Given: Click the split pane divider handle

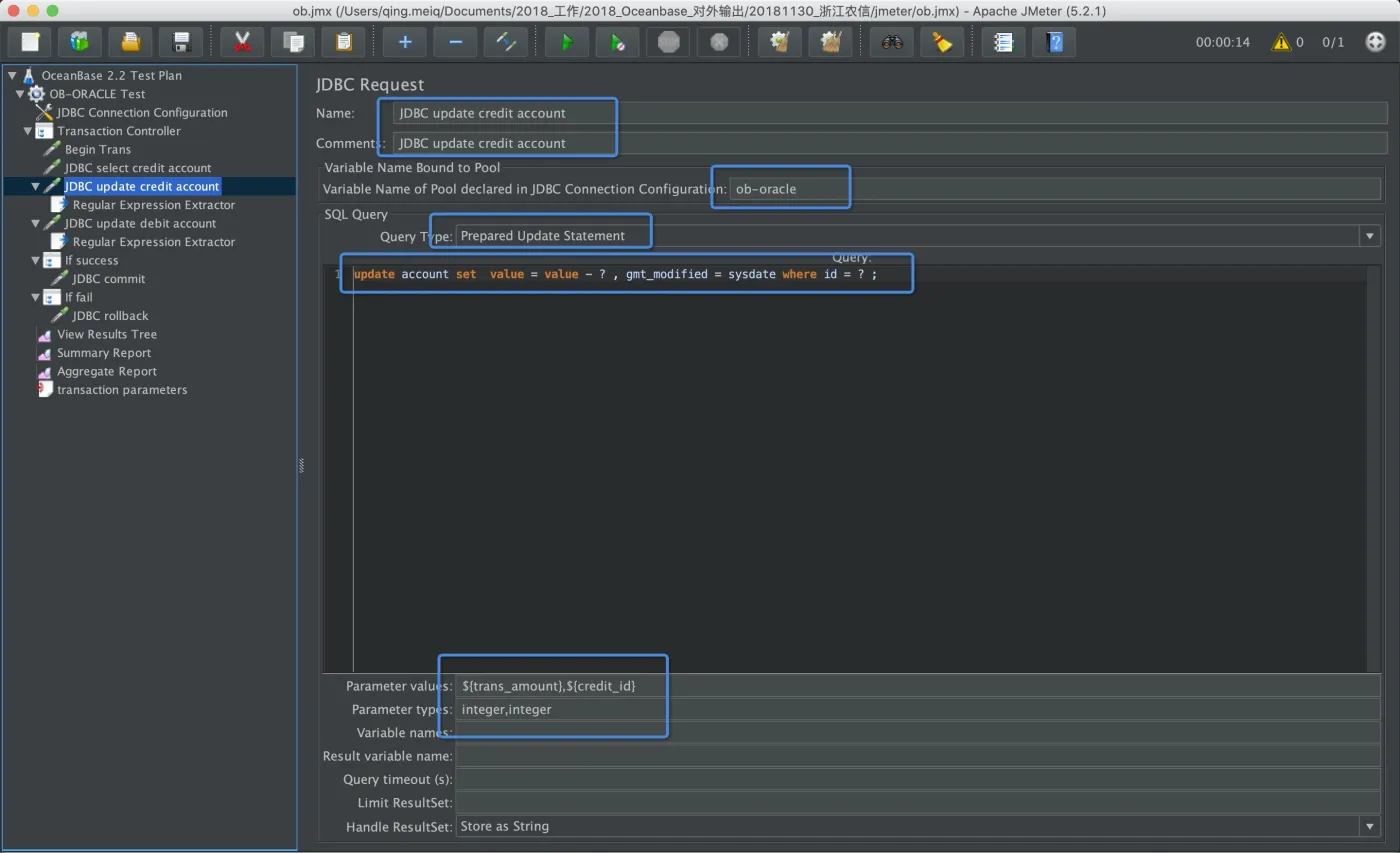Looking at the screenshot, I should pos(301,465).
